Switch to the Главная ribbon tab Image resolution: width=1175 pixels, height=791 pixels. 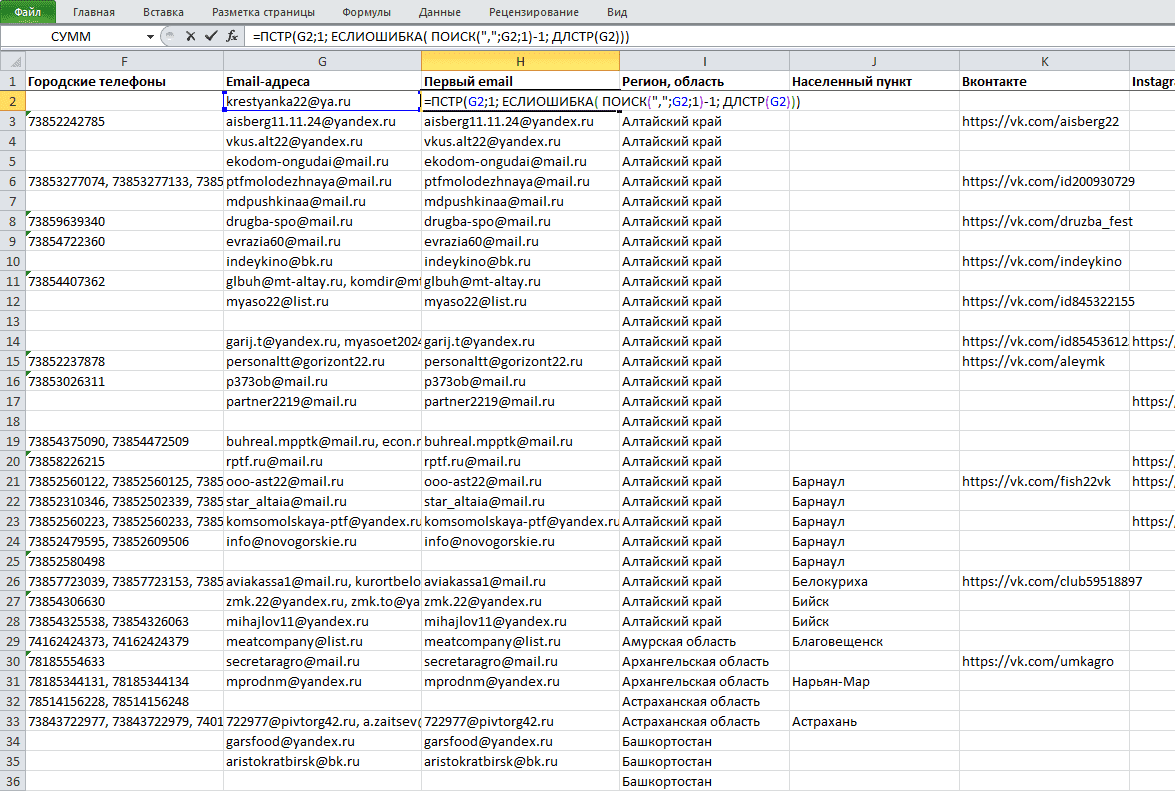click(94, 12)
